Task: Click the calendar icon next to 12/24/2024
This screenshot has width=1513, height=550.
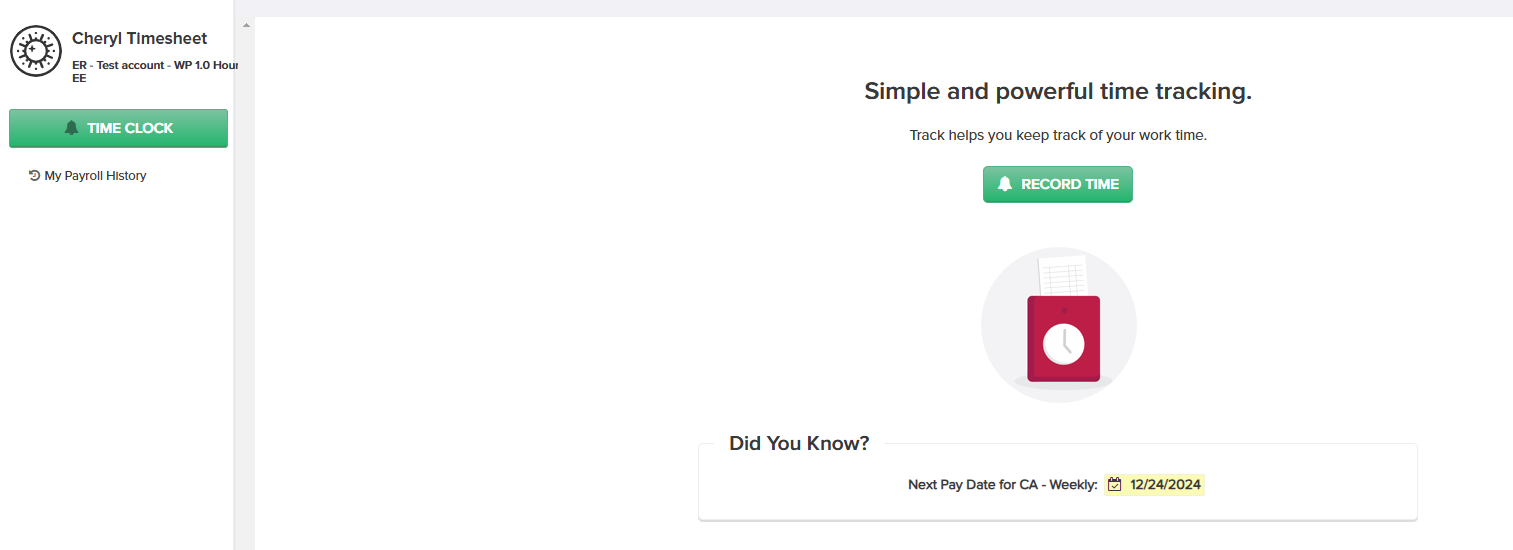Action: [1115, 485]
